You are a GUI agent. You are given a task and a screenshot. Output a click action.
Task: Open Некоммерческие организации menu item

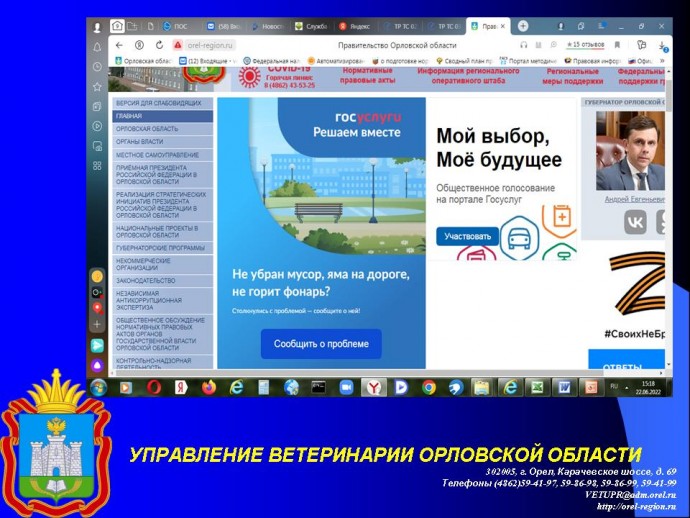(x=162, y=264)
